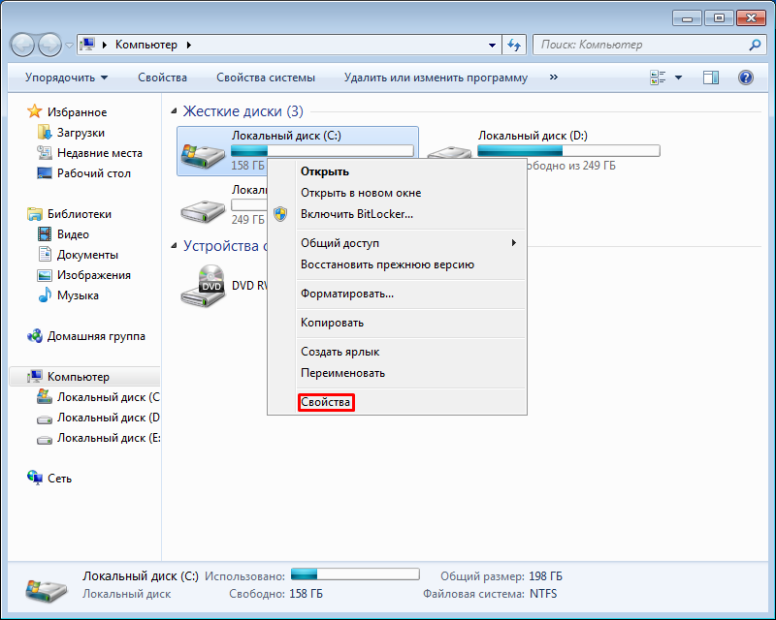Click Свойства системы toolbar button
Image resolution: width=776 pixels, height=620 pixels.
[265, 77]
